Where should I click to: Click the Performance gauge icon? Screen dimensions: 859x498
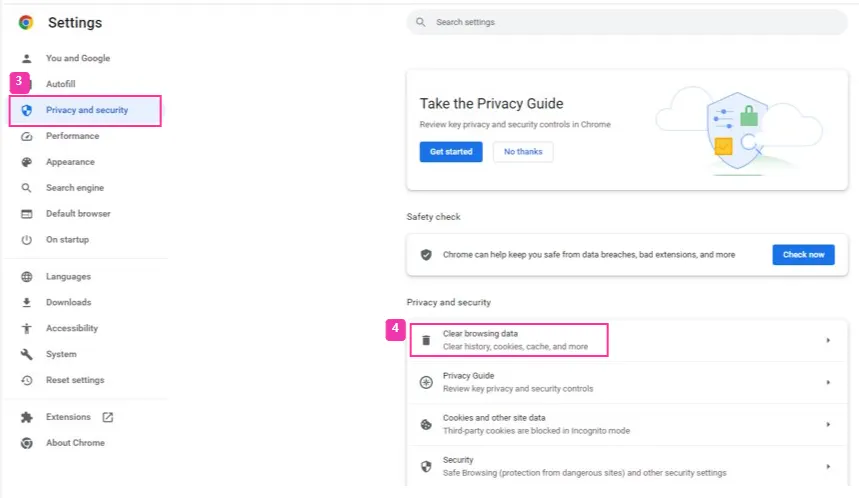coord(27,136)
